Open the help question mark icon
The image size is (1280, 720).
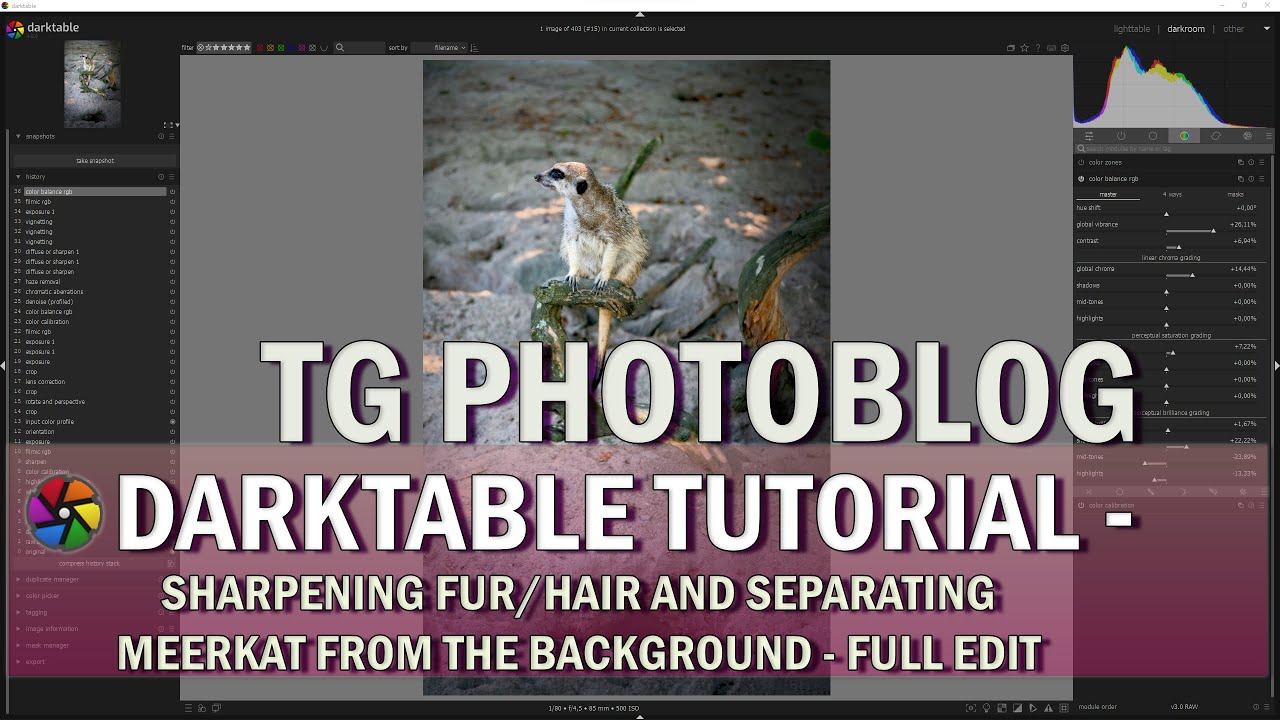[x=1037, y=48]
